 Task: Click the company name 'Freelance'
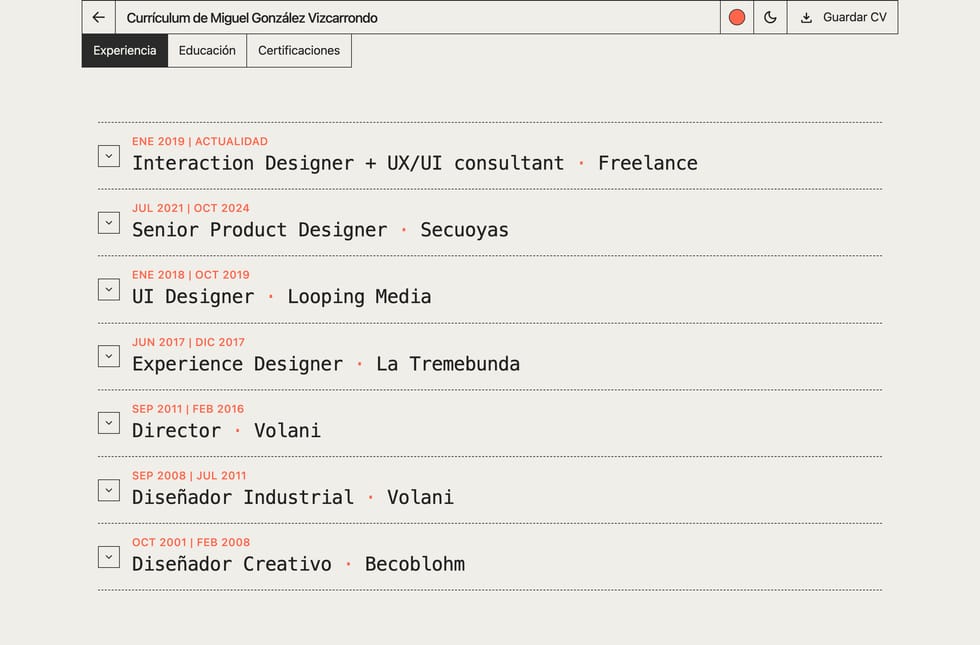click(648, 163)
